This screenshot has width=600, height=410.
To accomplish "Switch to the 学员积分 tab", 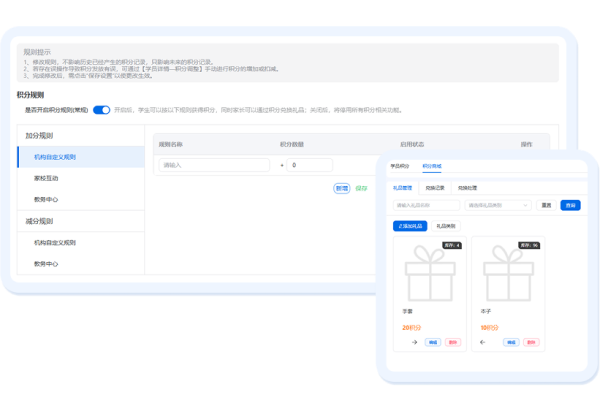I will point(401,167).
